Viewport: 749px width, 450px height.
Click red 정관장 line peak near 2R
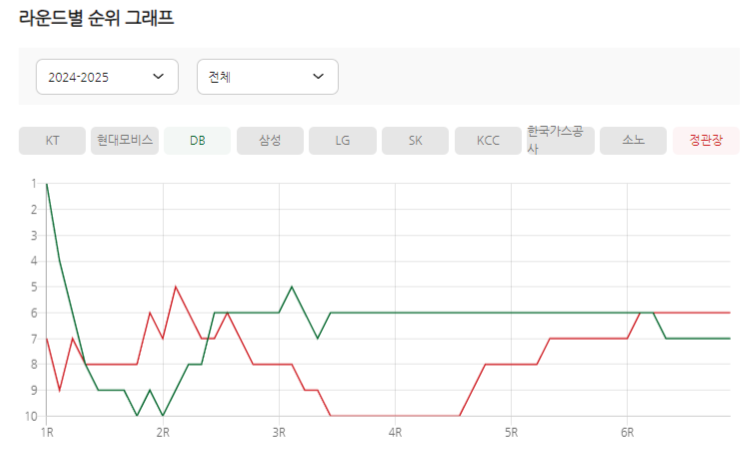(176, 287)
